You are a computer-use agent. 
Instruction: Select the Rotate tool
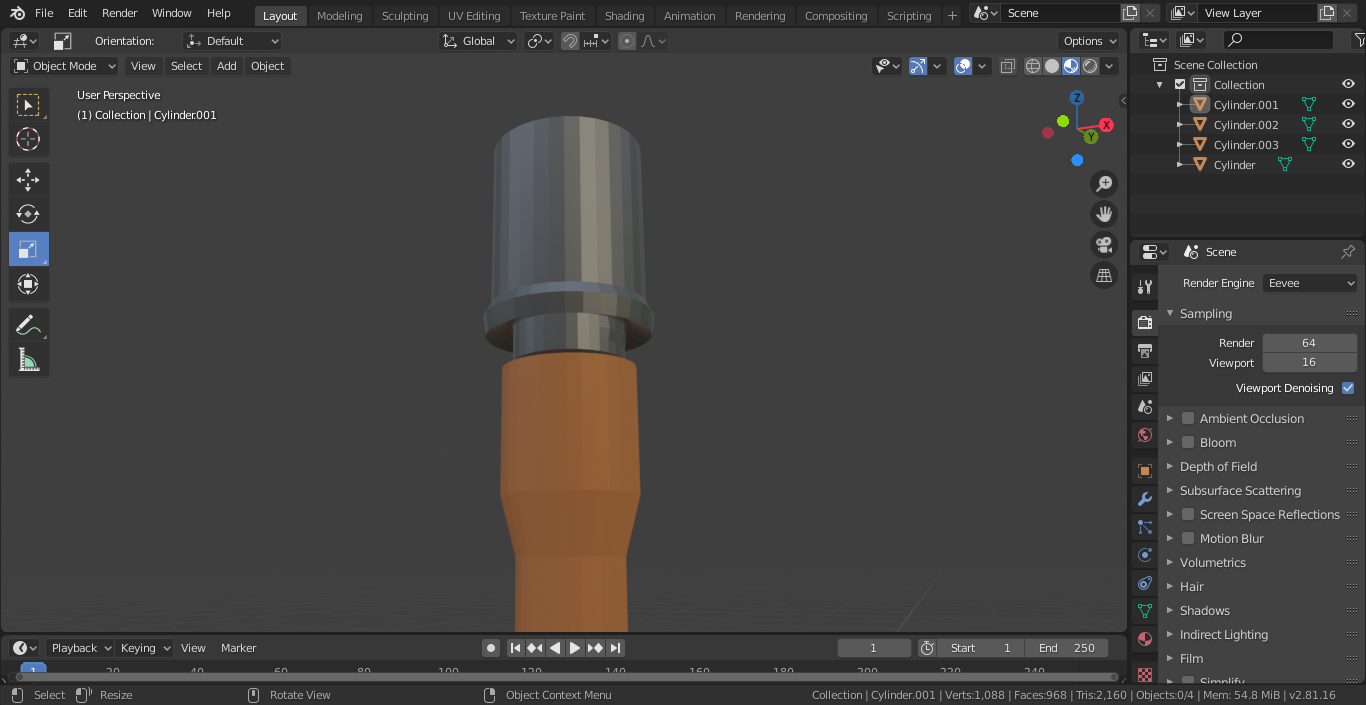point(28,214)
